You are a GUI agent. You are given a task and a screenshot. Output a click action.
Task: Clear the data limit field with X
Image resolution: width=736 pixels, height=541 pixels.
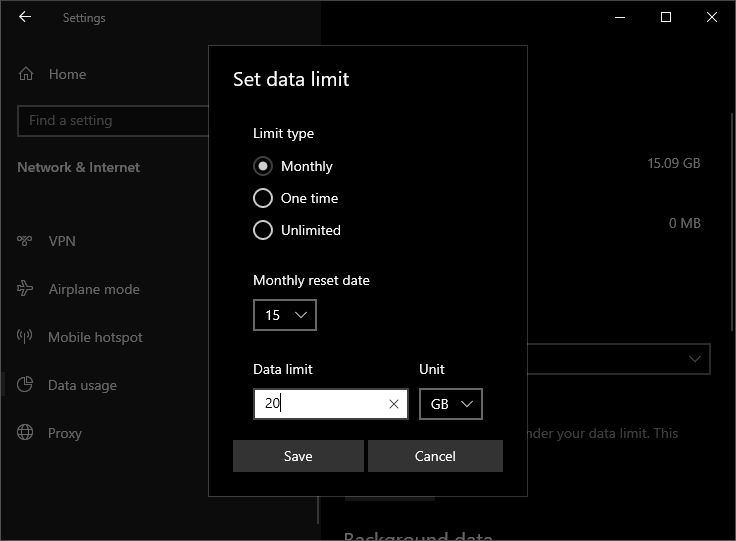click(393, 404)
